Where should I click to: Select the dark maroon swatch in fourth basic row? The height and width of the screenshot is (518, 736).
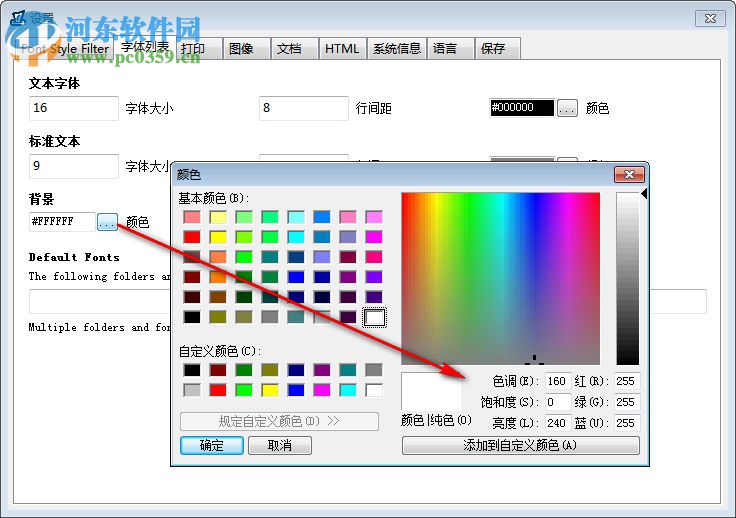click(192, 277)
